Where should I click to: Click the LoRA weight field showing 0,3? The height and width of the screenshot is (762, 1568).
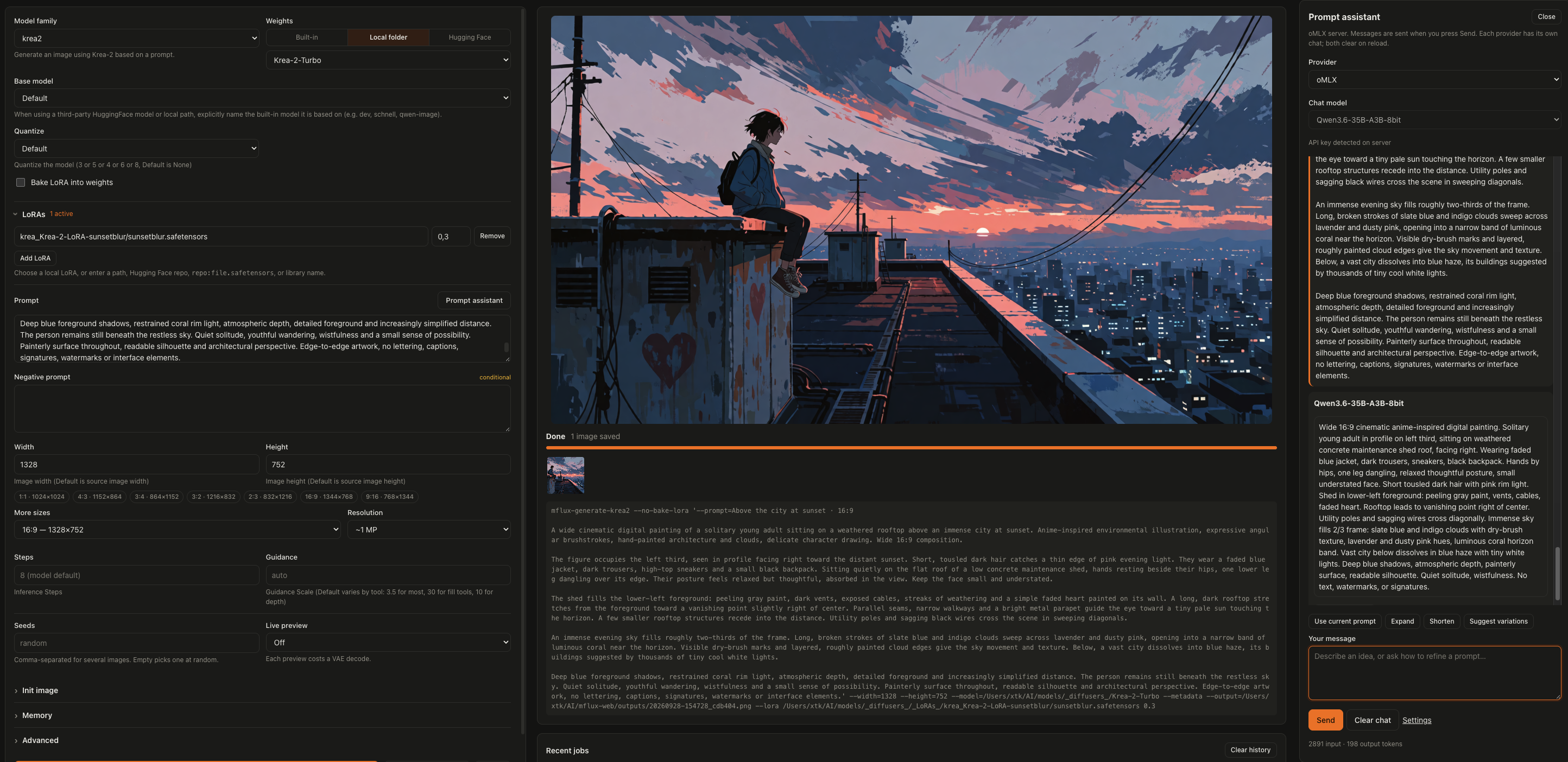click(451, 236)
